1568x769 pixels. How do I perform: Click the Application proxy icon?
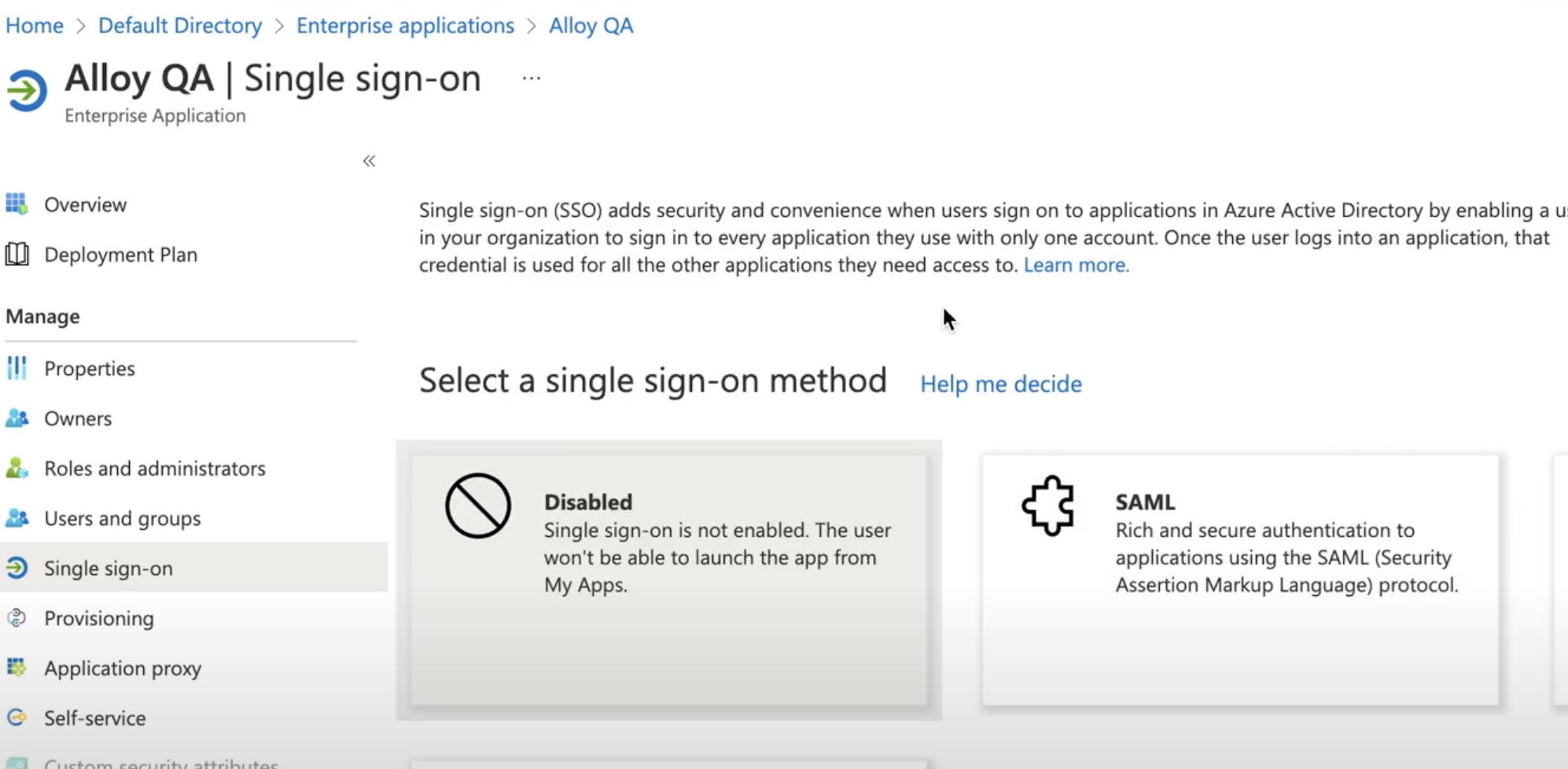point(17,668)
